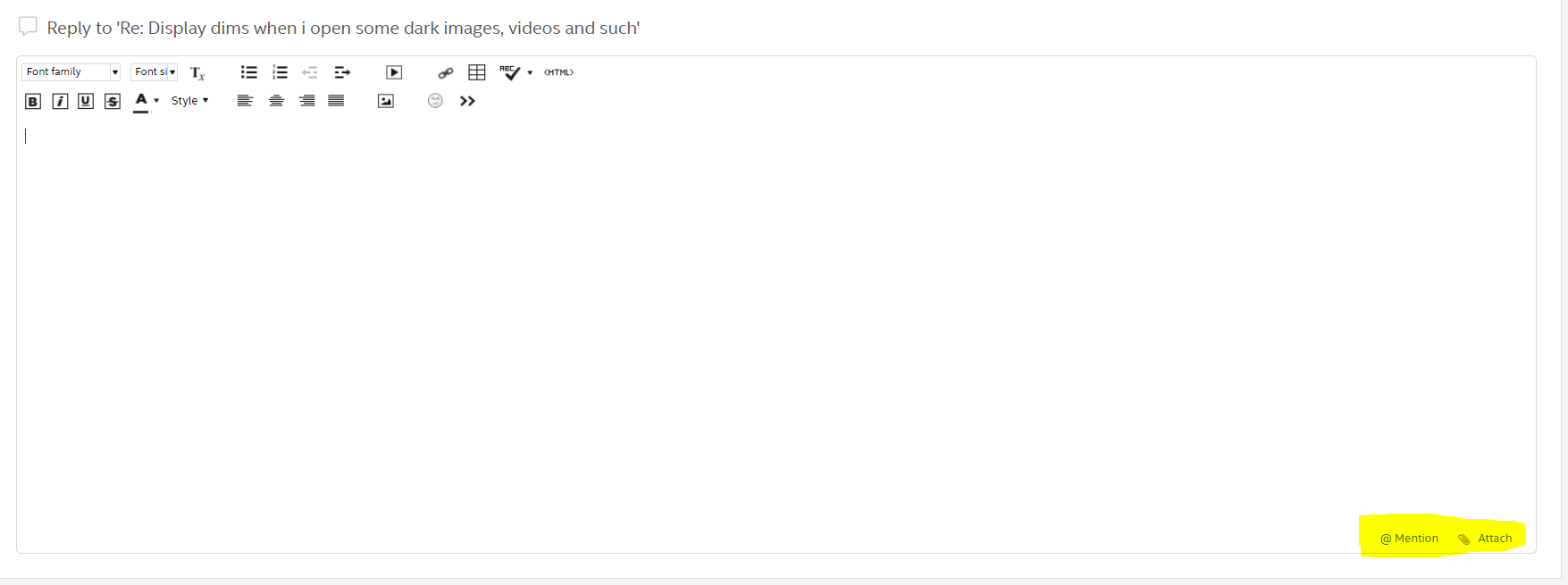Image resolution: width=1568 pixels, height=585 pixels.
Task: Expand more toolbar options with double chevron
Action: click(467, 101)
